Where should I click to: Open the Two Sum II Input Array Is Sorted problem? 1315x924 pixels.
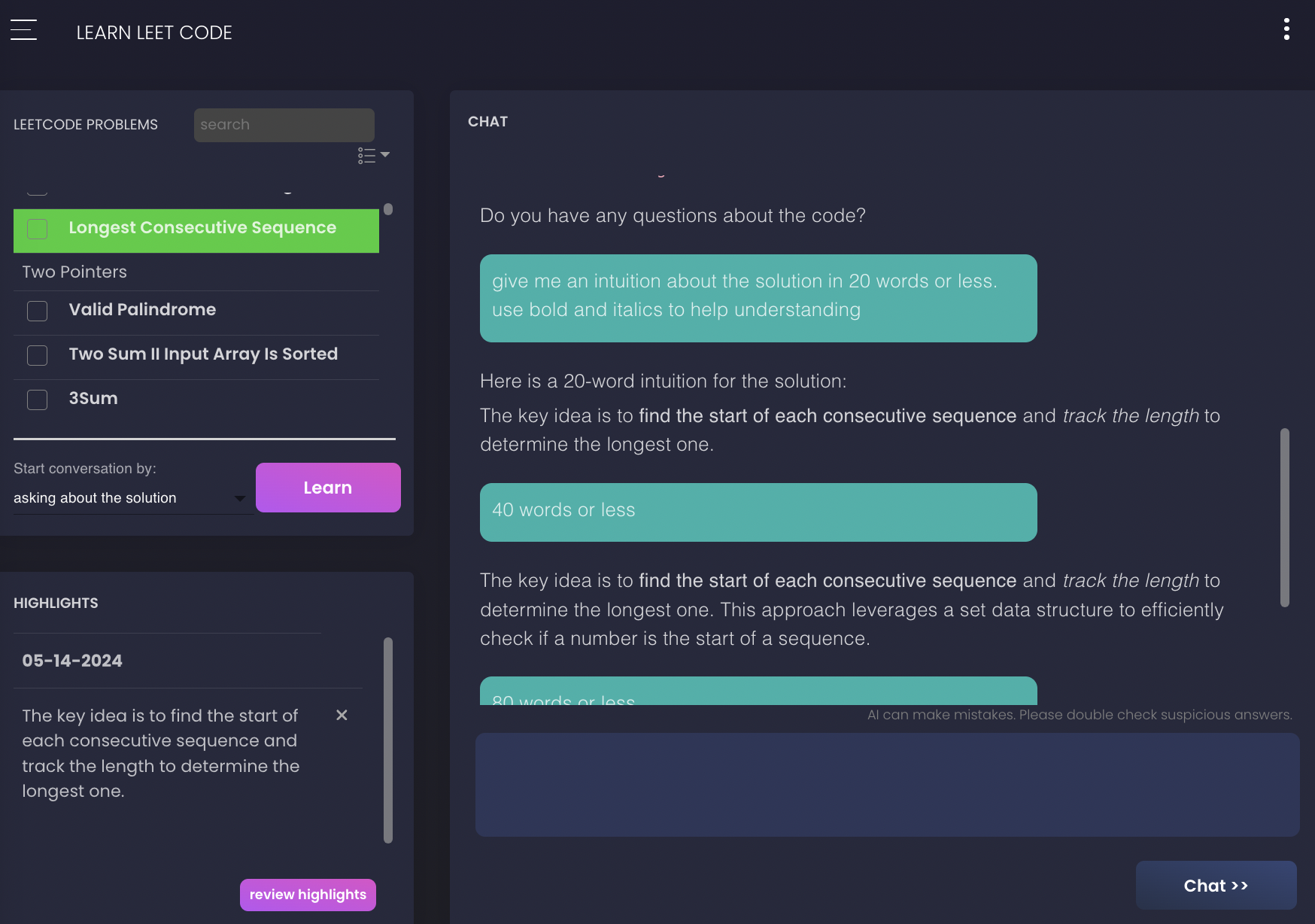(x=203, y=354)
